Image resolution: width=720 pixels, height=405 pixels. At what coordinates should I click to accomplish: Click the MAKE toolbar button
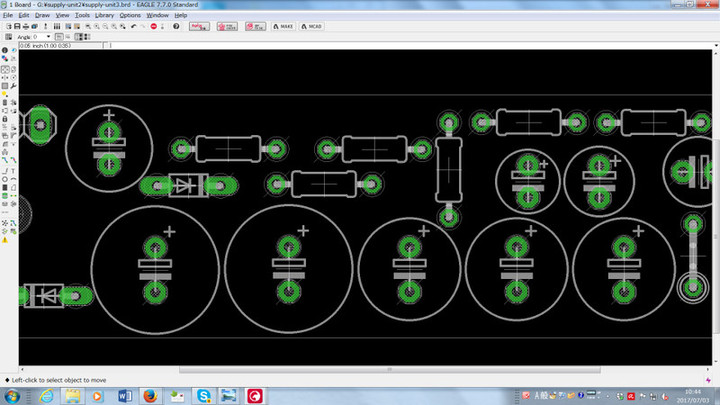(285, 26)
